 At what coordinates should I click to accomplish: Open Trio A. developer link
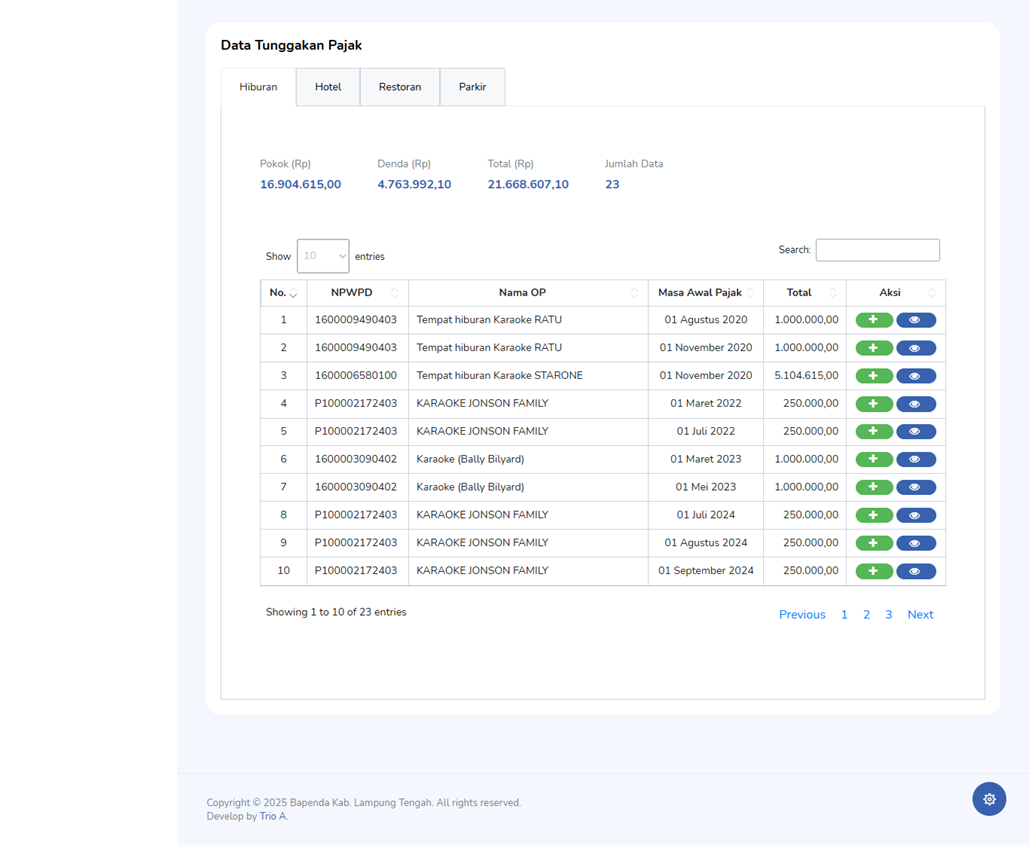pos(273,817)
